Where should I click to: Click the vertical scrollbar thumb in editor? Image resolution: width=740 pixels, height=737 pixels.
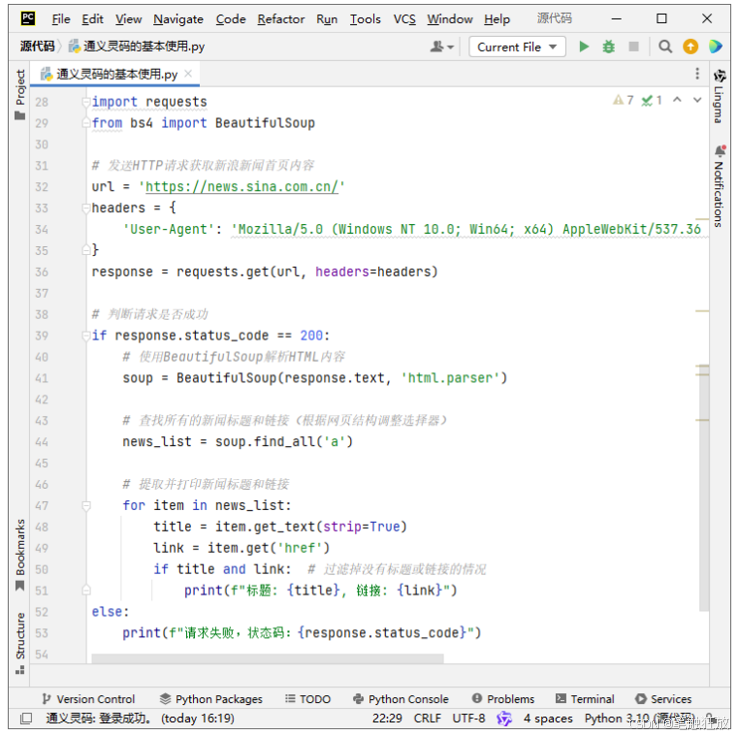(704, 488)
